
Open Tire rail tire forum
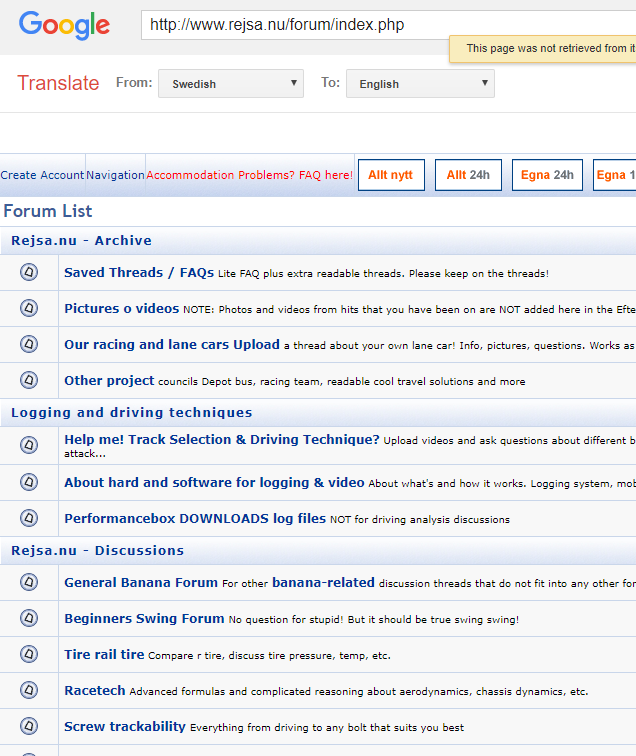point(104,654)
